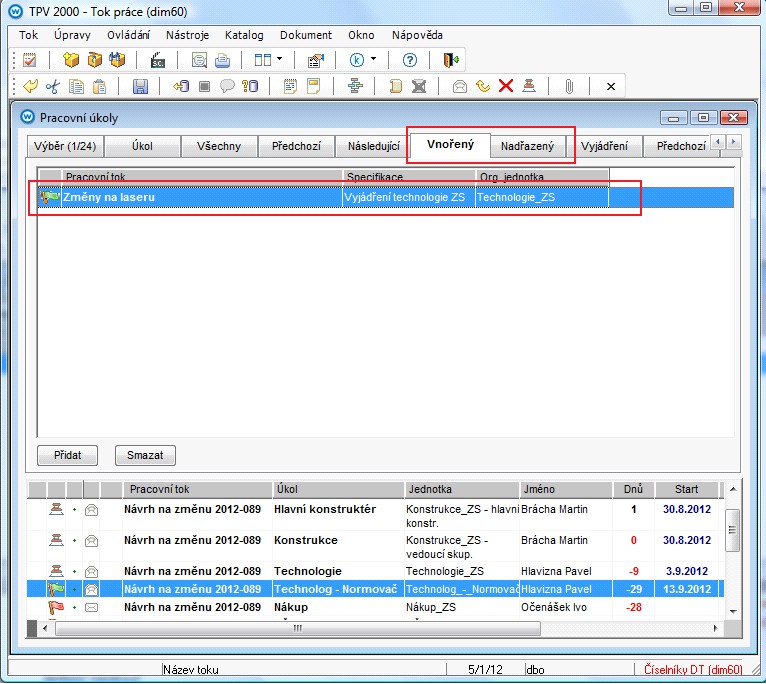The image size is (766, 684).
Task: Click the printer icon
Action: [222, 60]
